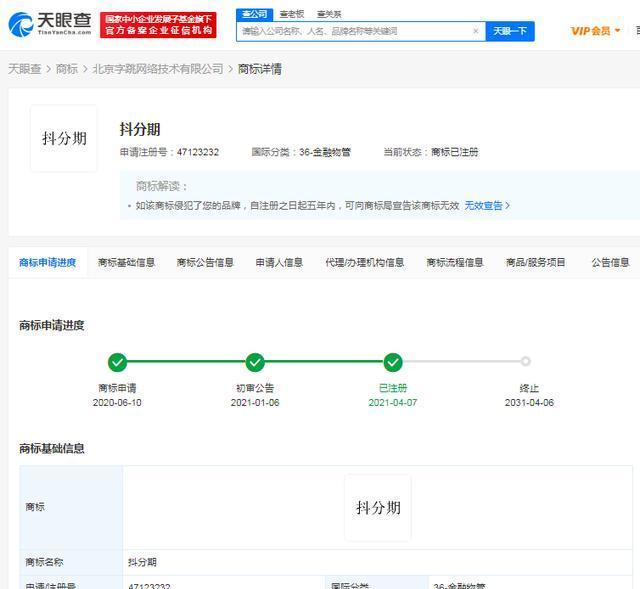This screenshot has height=589, width=640.
Task: Click the 无效宣告 link
Action: 487,205
